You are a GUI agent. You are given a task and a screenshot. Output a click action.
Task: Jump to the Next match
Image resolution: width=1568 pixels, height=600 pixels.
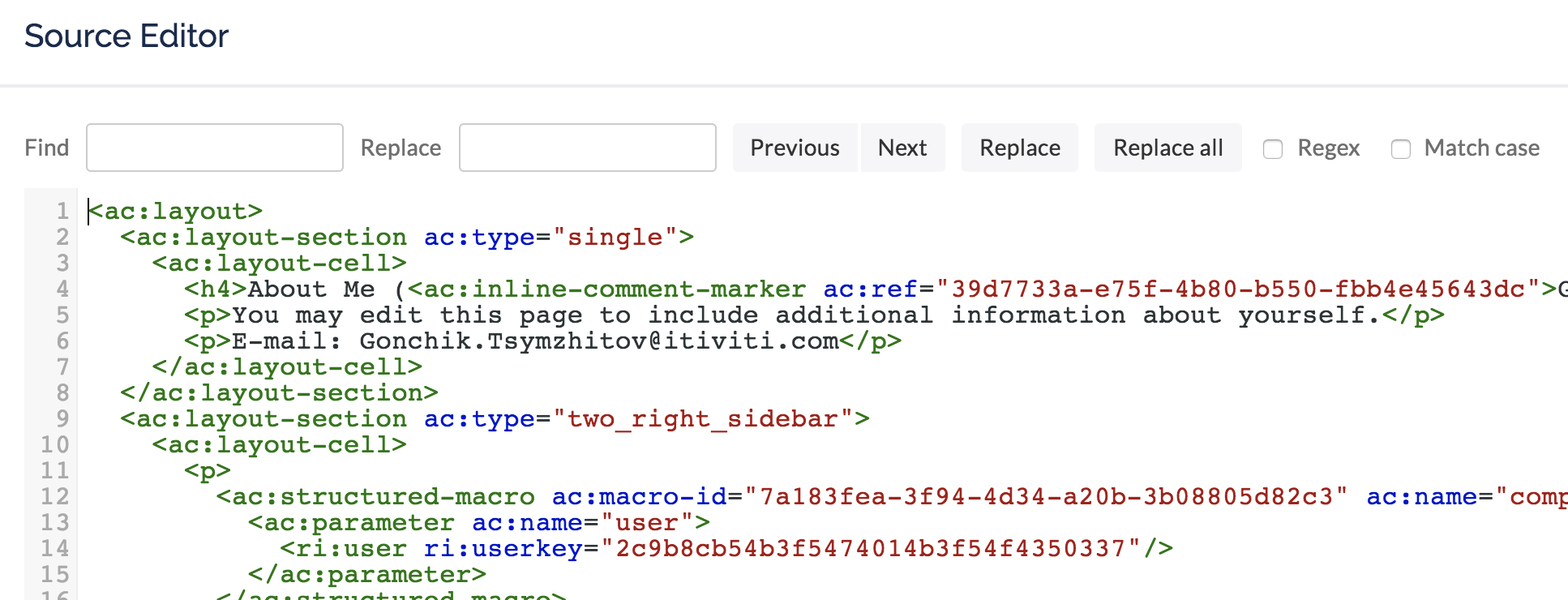pyautogui.click(x=902, y=148)
